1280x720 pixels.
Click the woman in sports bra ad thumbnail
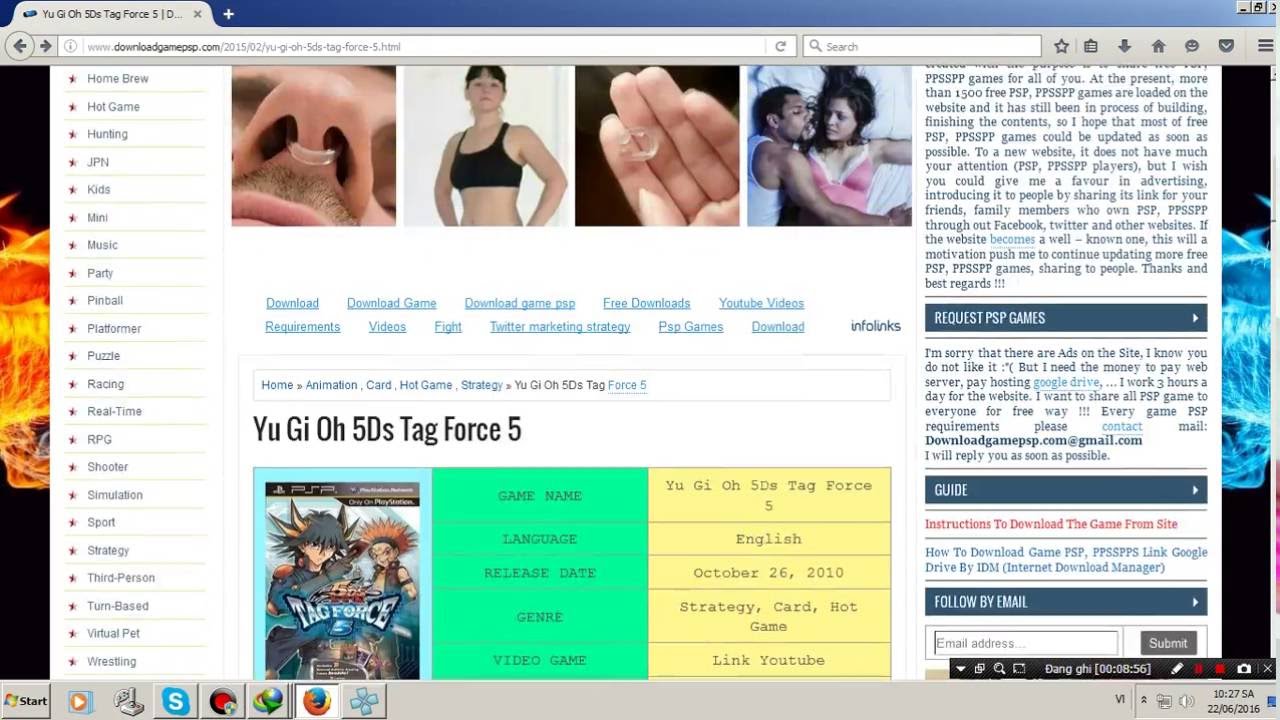coord(486,146)
